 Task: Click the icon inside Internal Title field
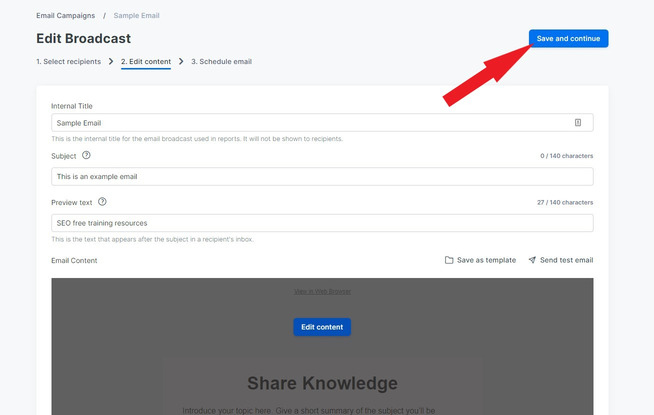(578, 123)
